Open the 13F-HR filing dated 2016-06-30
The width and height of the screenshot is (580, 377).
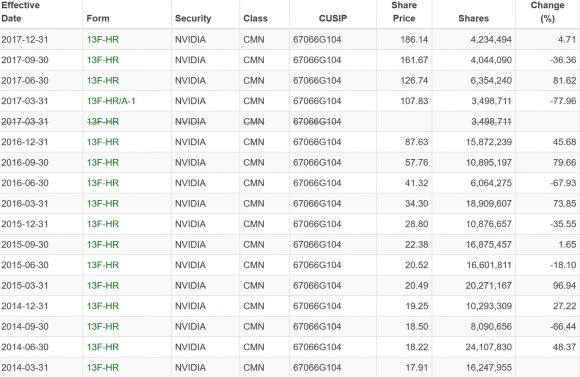pyautogui.click(x=103, y=183)
